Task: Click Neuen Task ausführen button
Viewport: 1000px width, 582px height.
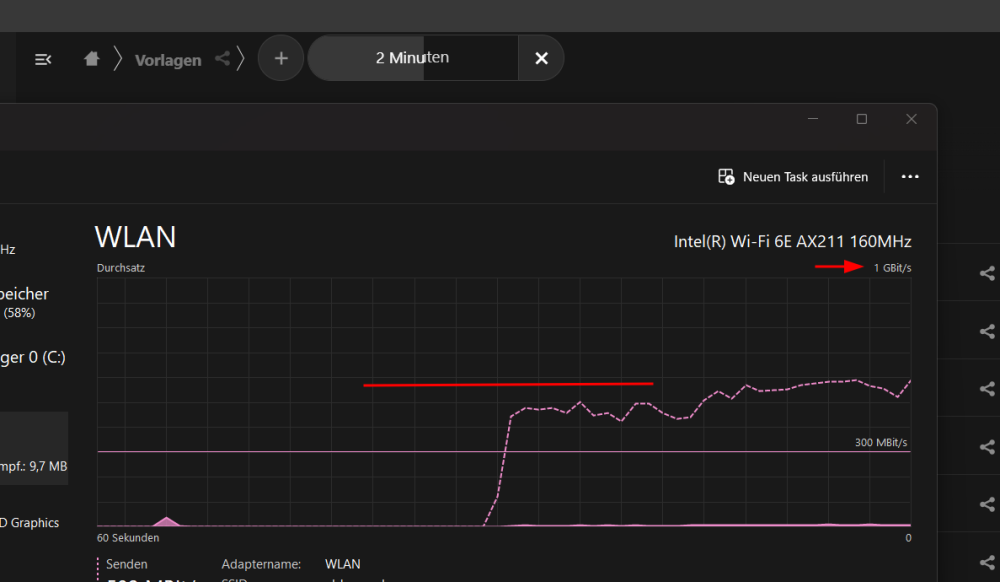Action: click(793, 177)
